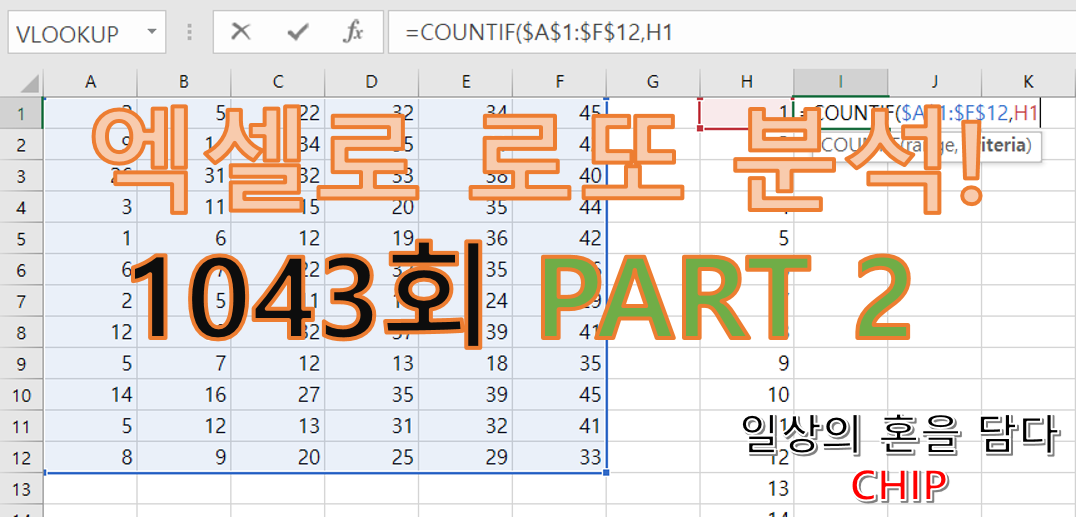Select column E header
The height and width of the screenshot is (518, 1076).
[x=465, y=82]
